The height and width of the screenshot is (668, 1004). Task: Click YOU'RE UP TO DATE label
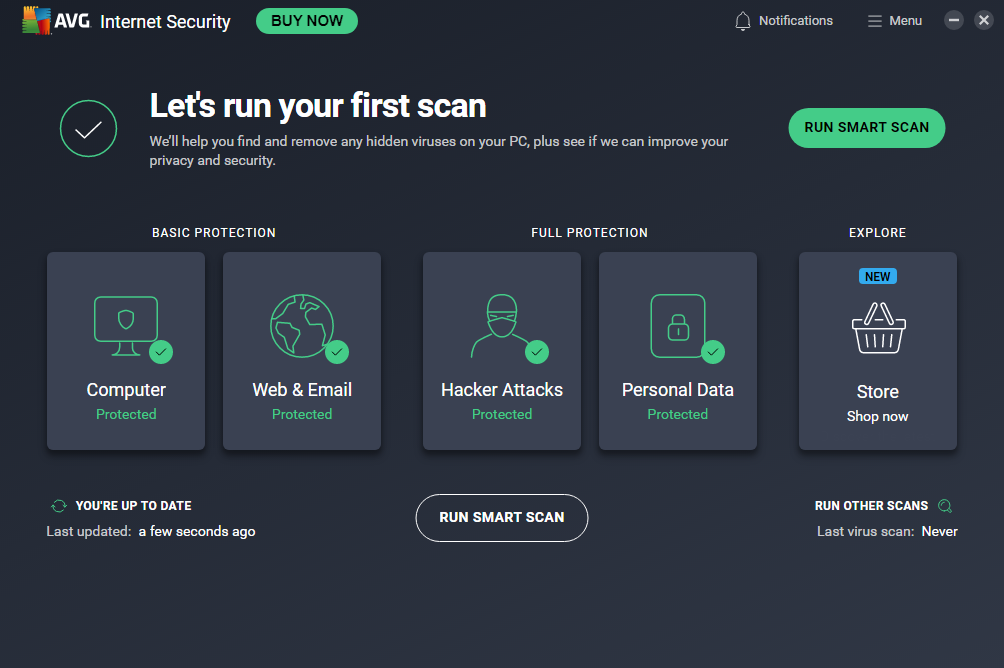[x=134, y=506]
